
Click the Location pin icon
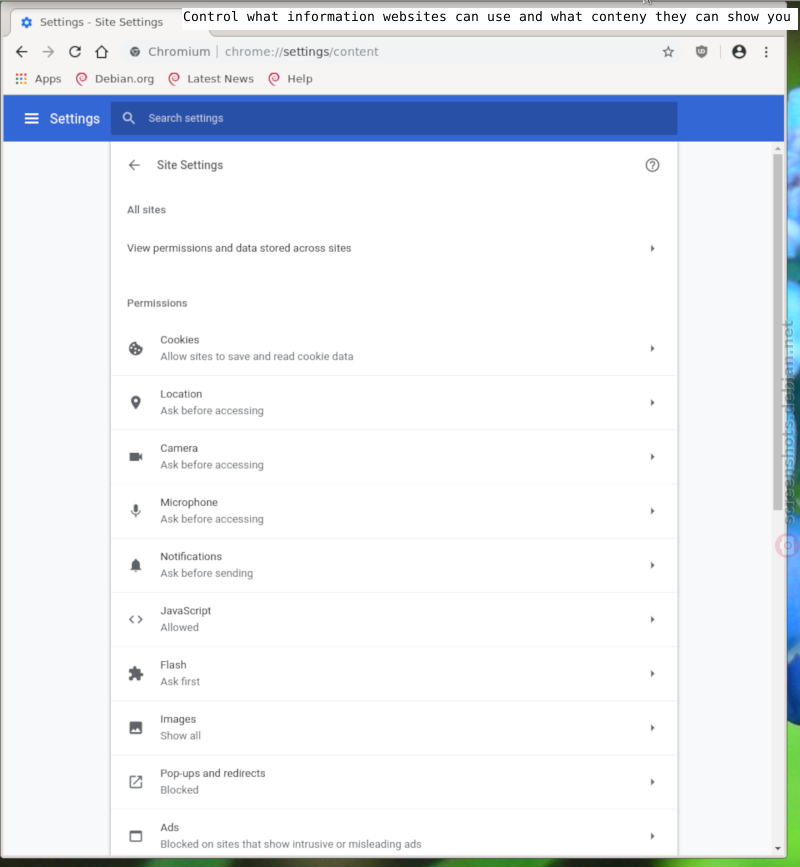pyautogui.click(x=135, y=403)
